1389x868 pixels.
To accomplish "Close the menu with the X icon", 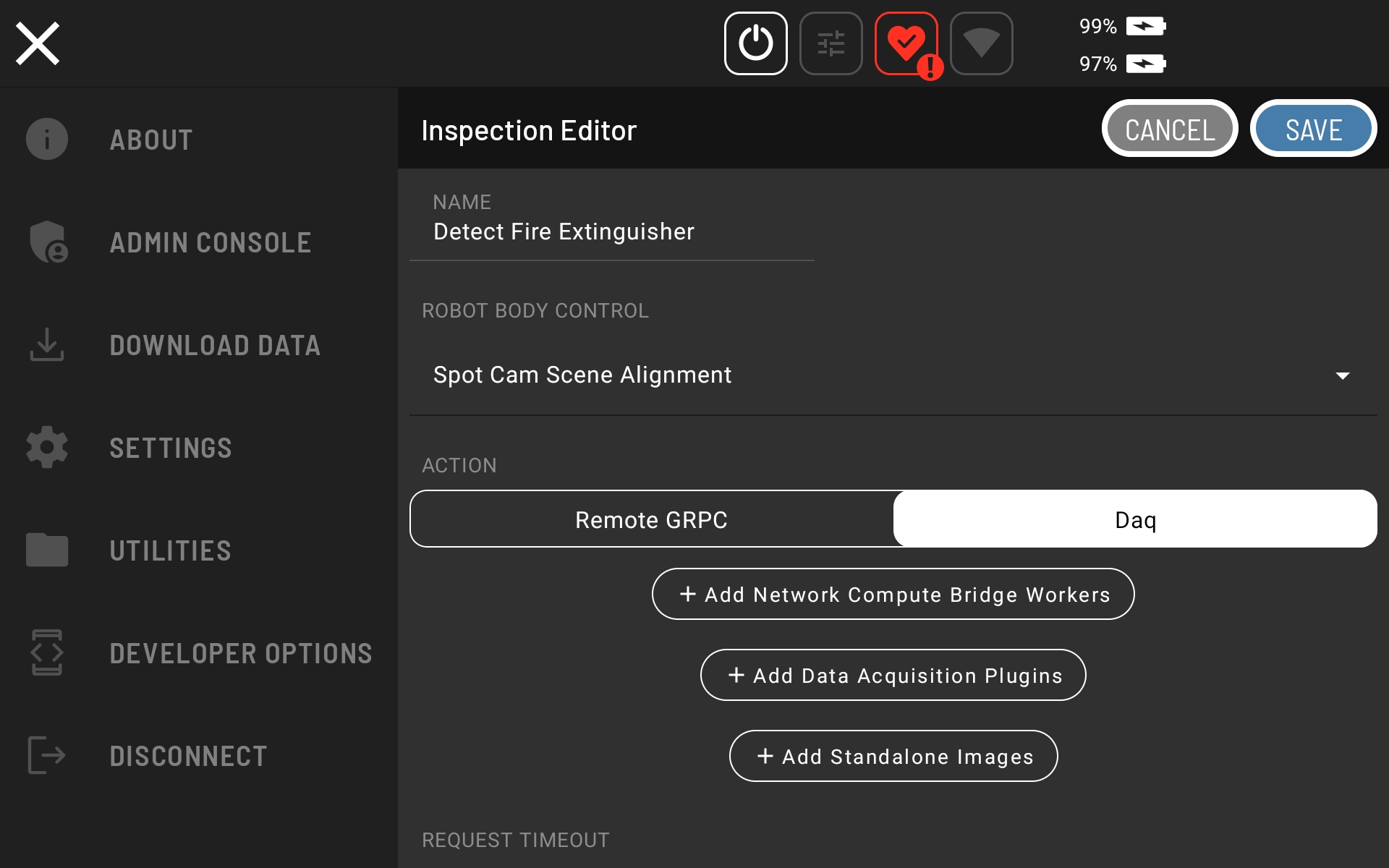I will point(38,43).
